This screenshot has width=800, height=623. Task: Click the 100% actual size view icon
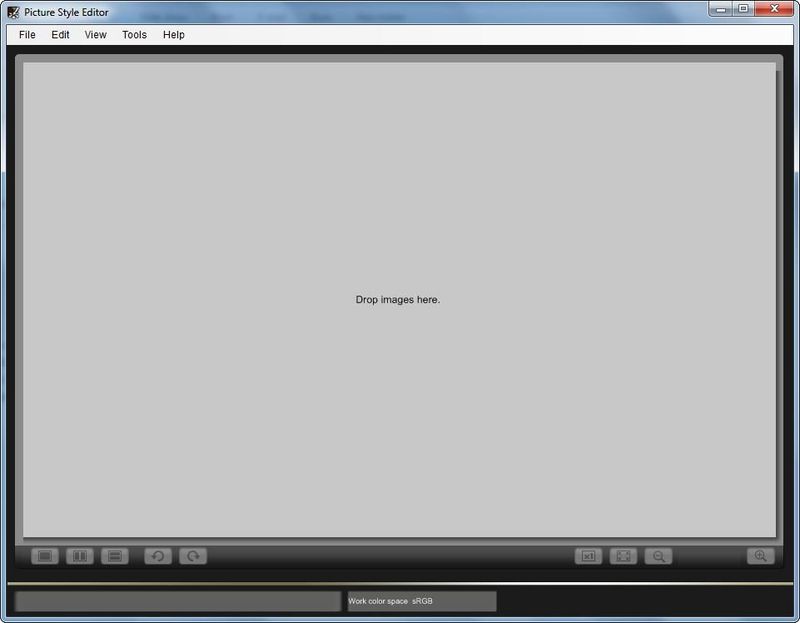(588, 556)
